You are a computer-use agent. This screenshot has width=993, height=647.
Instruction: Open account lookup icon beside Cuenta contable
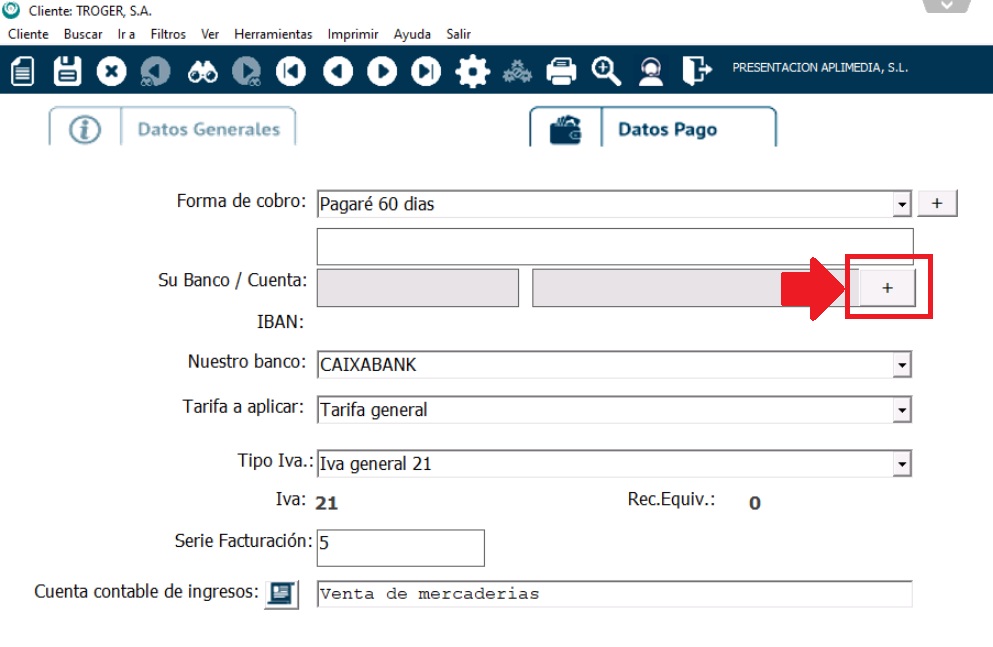tap(281, 594)
